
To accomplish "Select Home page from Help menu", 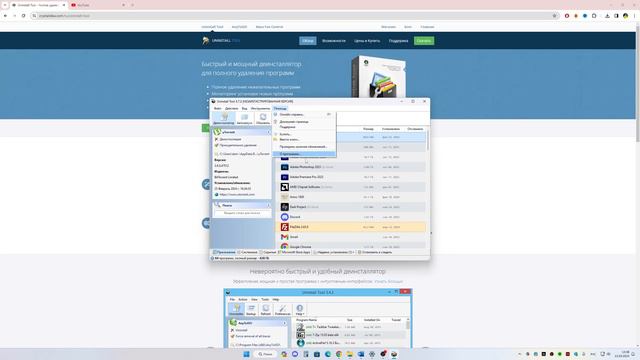I will 304,122.
